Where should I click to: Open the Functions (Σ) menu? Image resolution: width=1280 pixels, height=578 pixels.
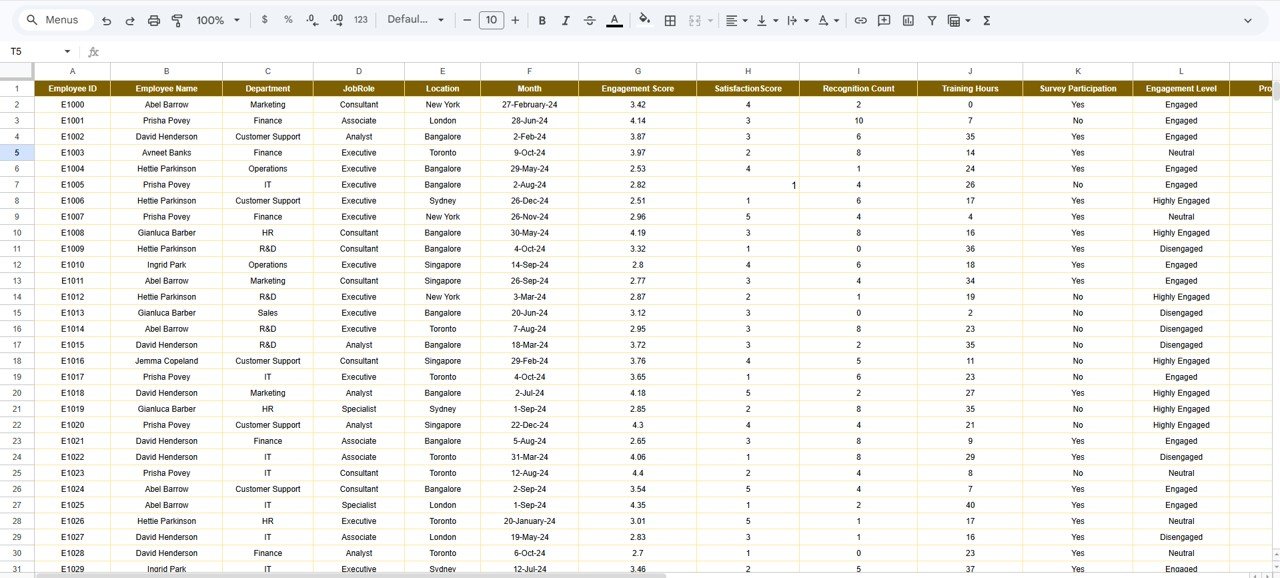point(985,20)
